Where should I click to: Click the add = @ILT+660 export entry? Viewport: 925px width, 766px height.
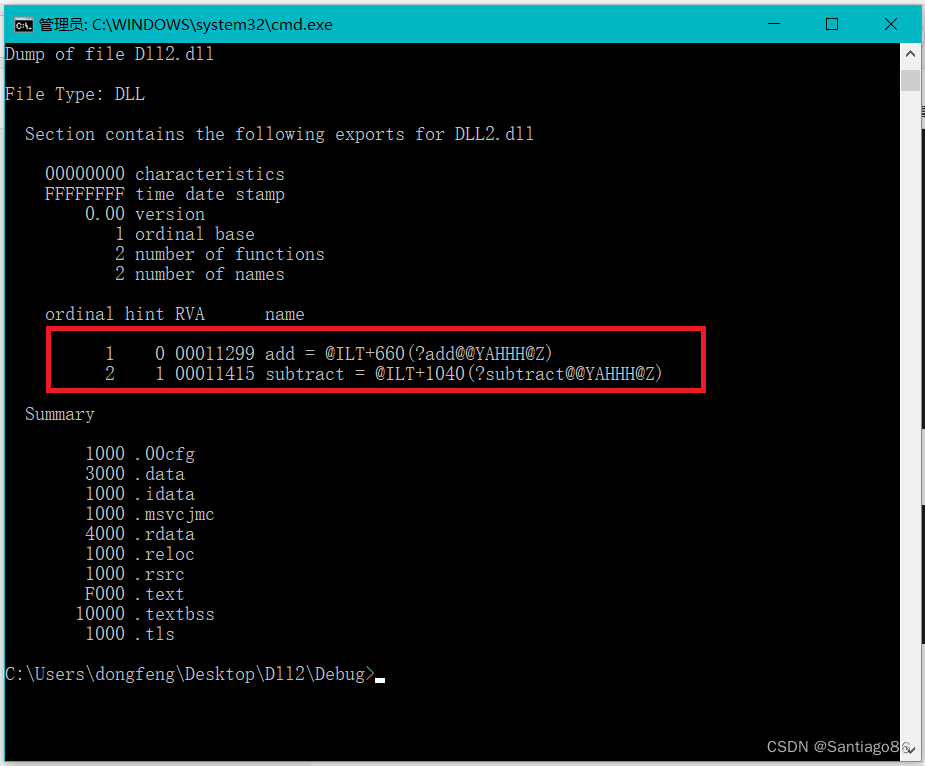click(408, 353)
